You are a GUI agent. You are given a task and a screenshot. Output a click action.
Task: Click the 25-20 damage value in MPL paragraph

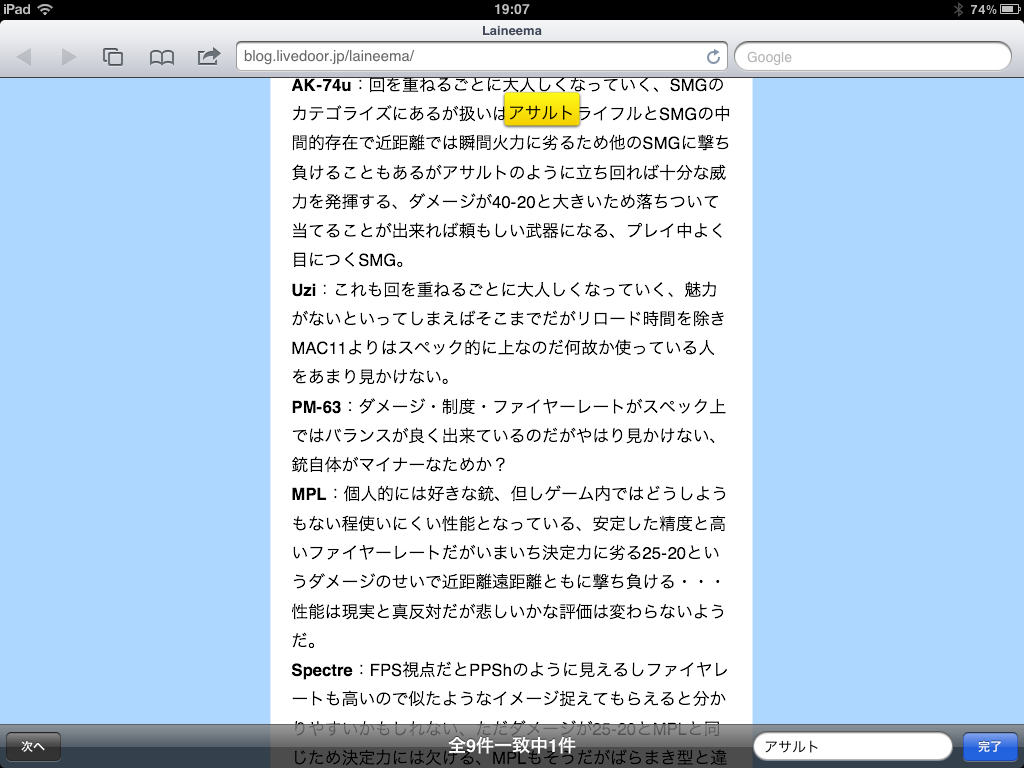(664, 554)
